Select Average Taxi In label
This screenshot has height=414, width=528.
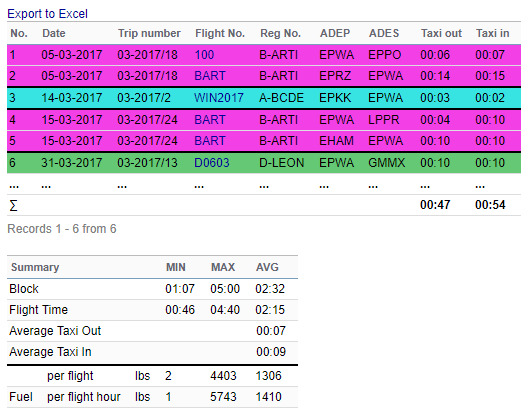click(x=50, y=352)
